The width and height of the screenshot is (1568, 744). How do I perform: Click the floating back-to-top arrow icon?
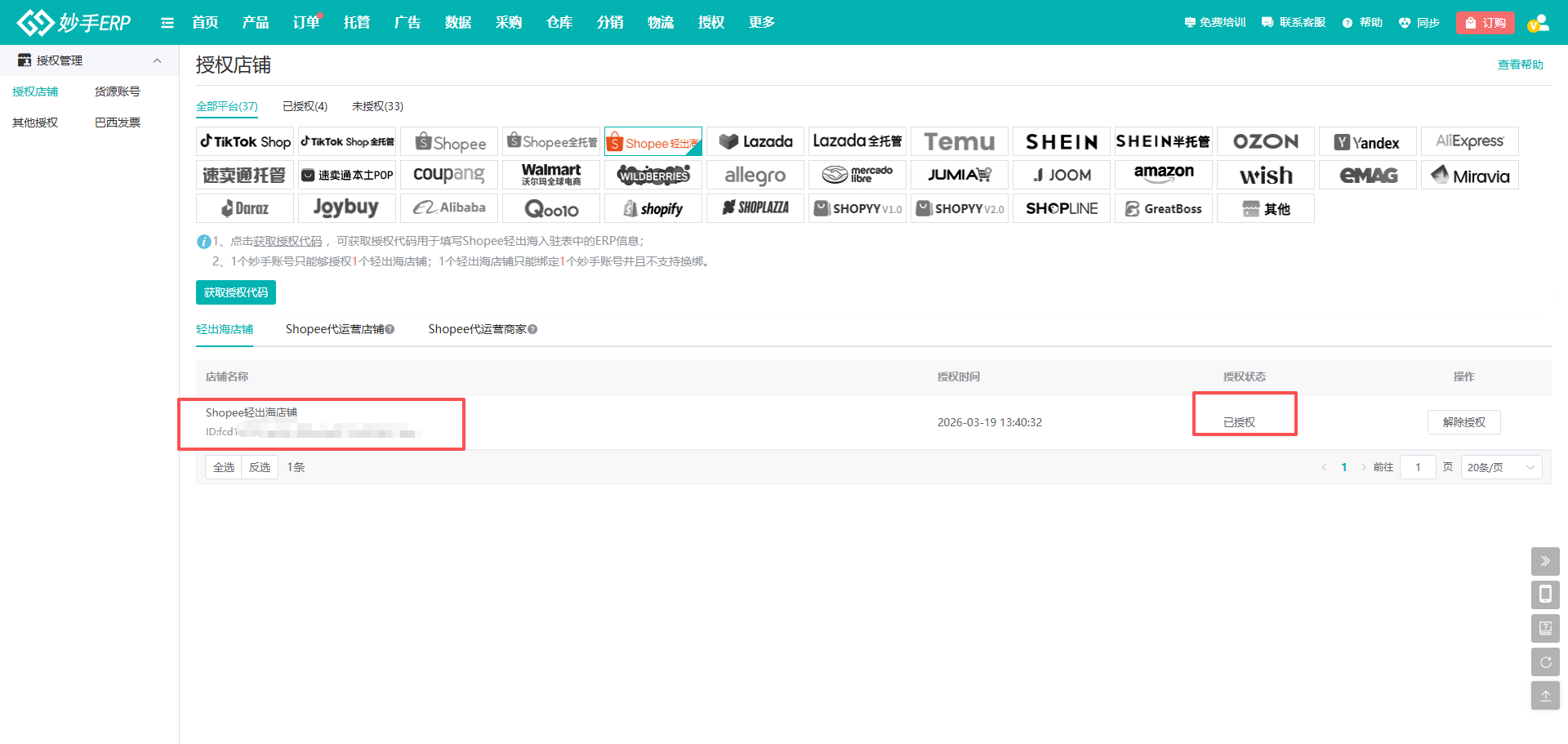click(1545, 696)
